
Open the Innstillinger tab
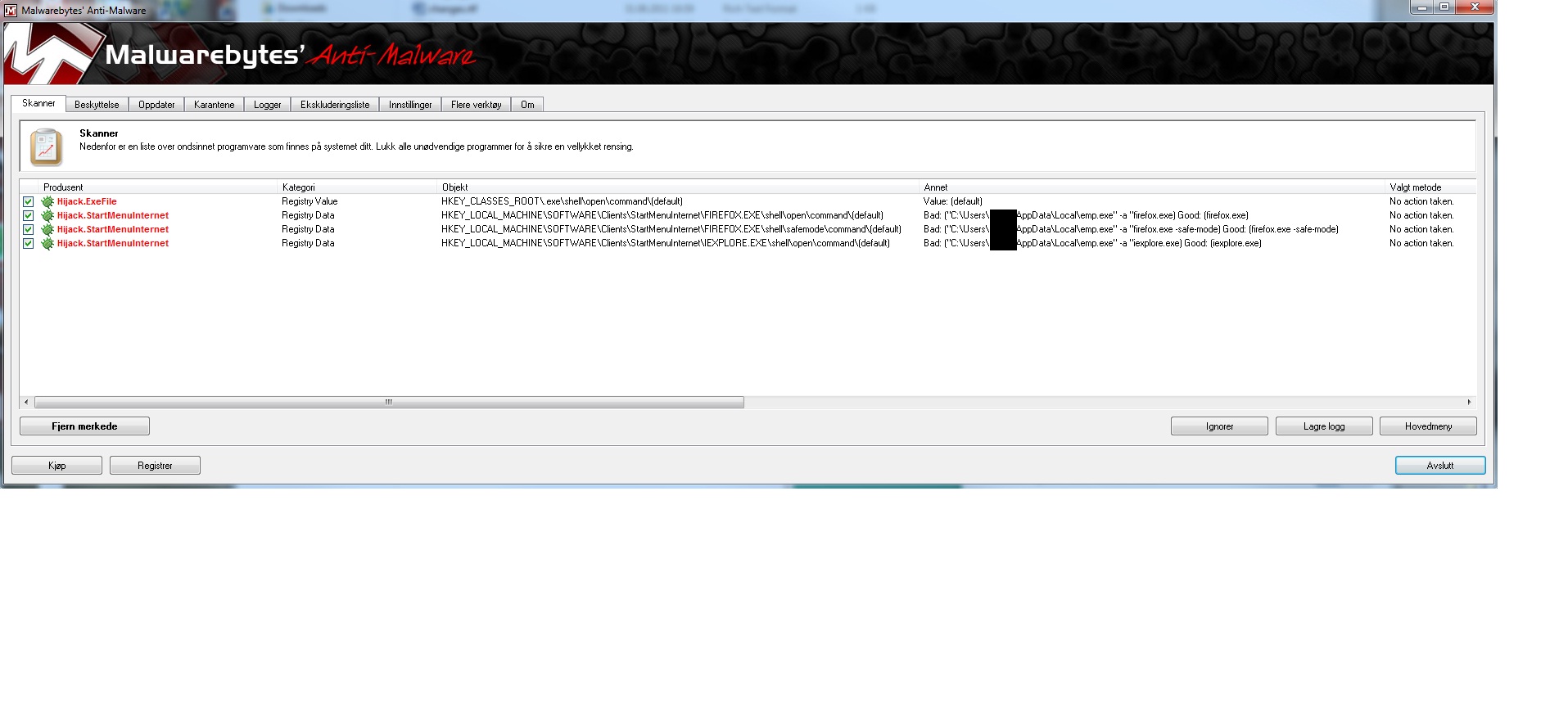click(x=410, y=105)
